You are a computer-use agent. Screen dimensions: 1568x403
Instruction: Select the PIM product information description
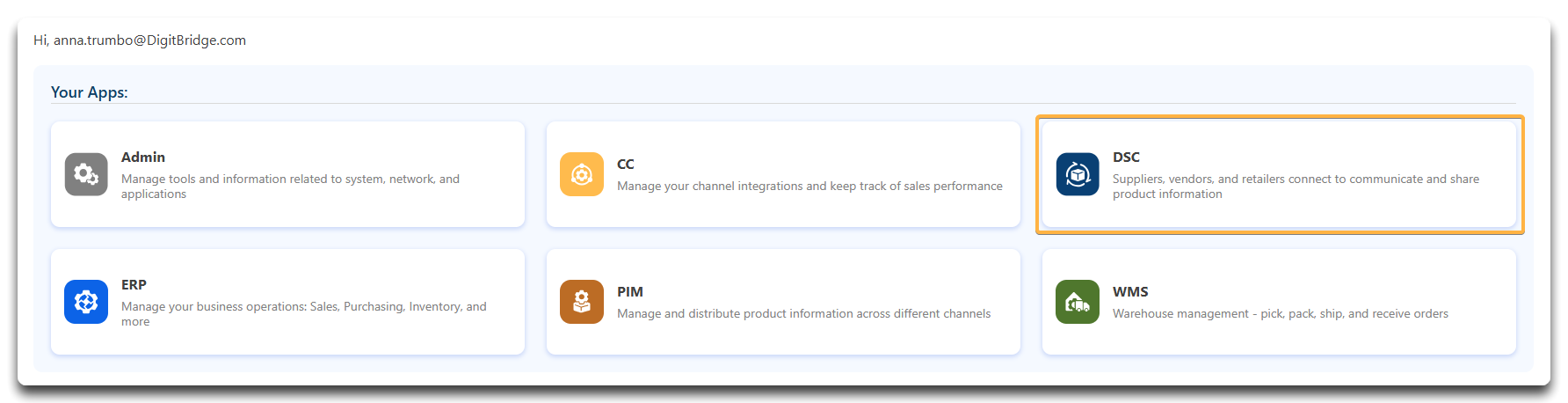(803, 314)
